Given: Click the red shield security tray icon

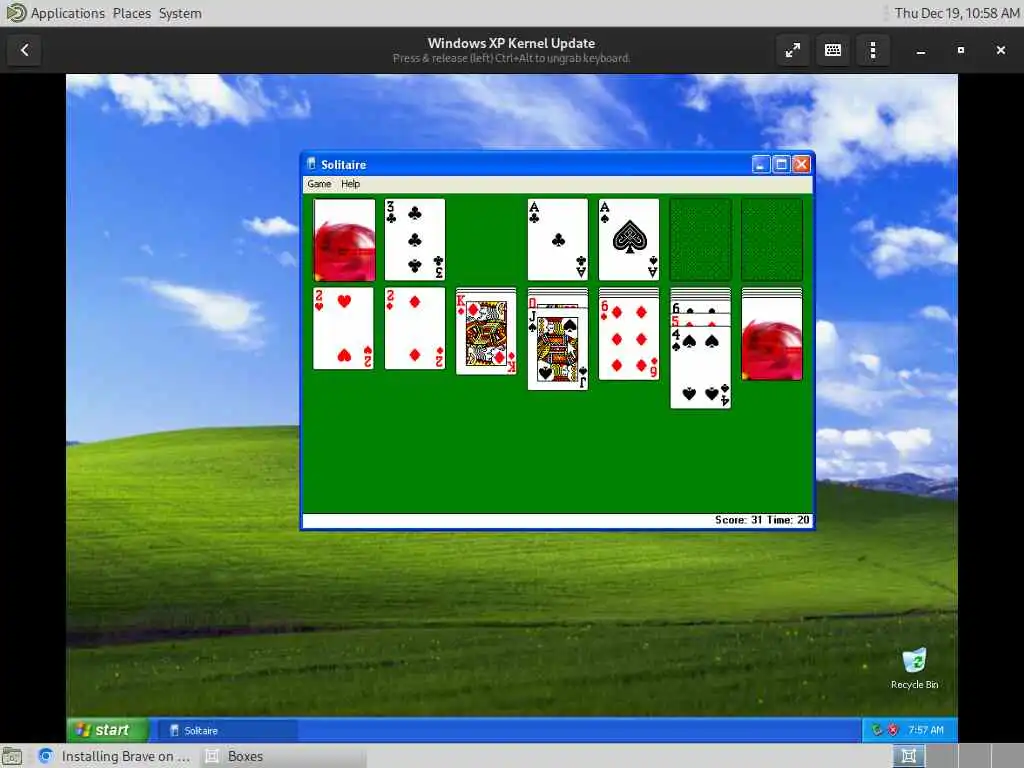Looking at the screenshot, I should pyautogui.click(x=893, y=729).
